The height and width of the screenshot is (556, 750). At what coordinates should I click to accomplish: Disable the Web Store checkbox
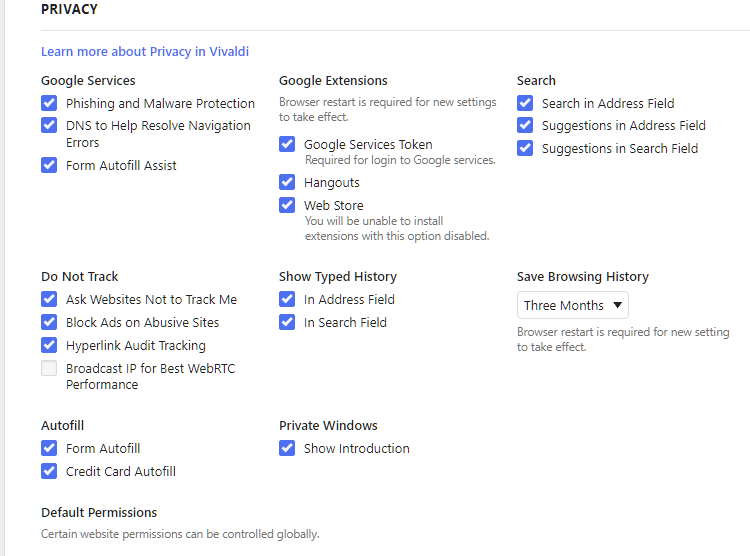[287, 205]
